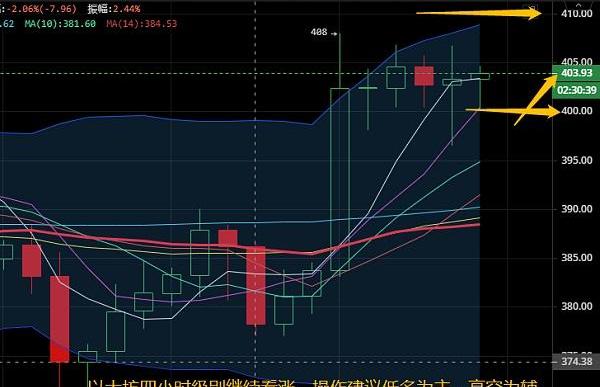Click the 振幅:2.44% amplitude readout
The height and width of the screenshot is (387, 600).
tap(114, 9)
